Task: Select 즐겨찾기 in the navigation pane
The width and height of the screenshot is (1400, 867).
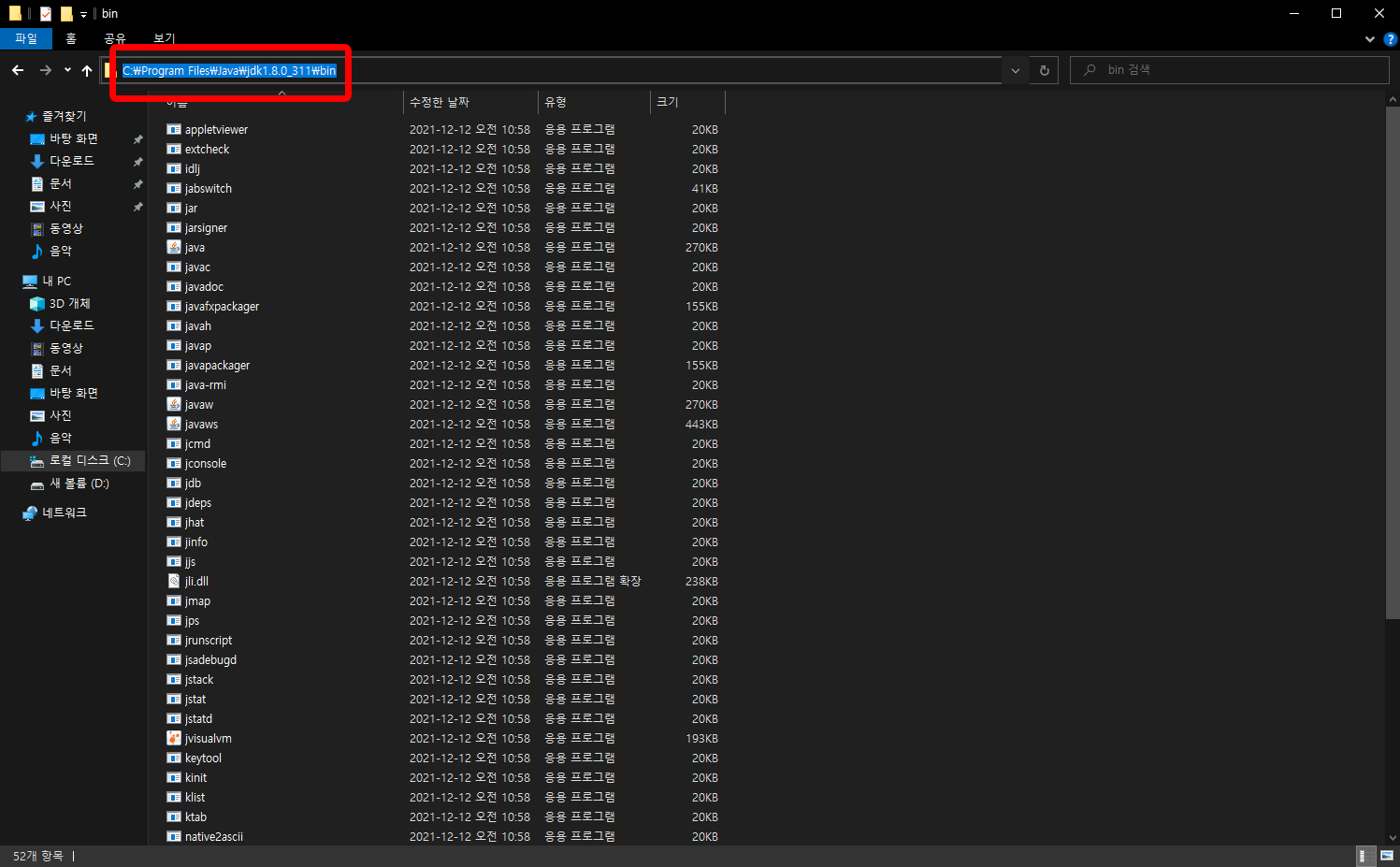Action: click(x=64, y=116)
